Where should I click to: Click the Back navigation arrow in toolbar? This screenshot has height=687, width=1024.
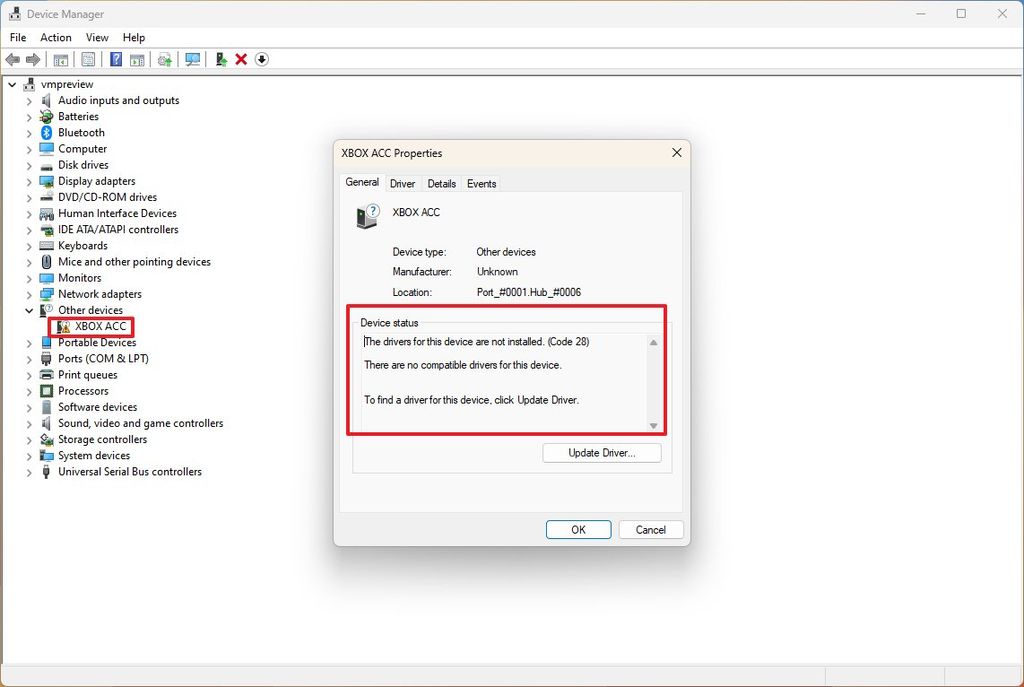[12, 59]
